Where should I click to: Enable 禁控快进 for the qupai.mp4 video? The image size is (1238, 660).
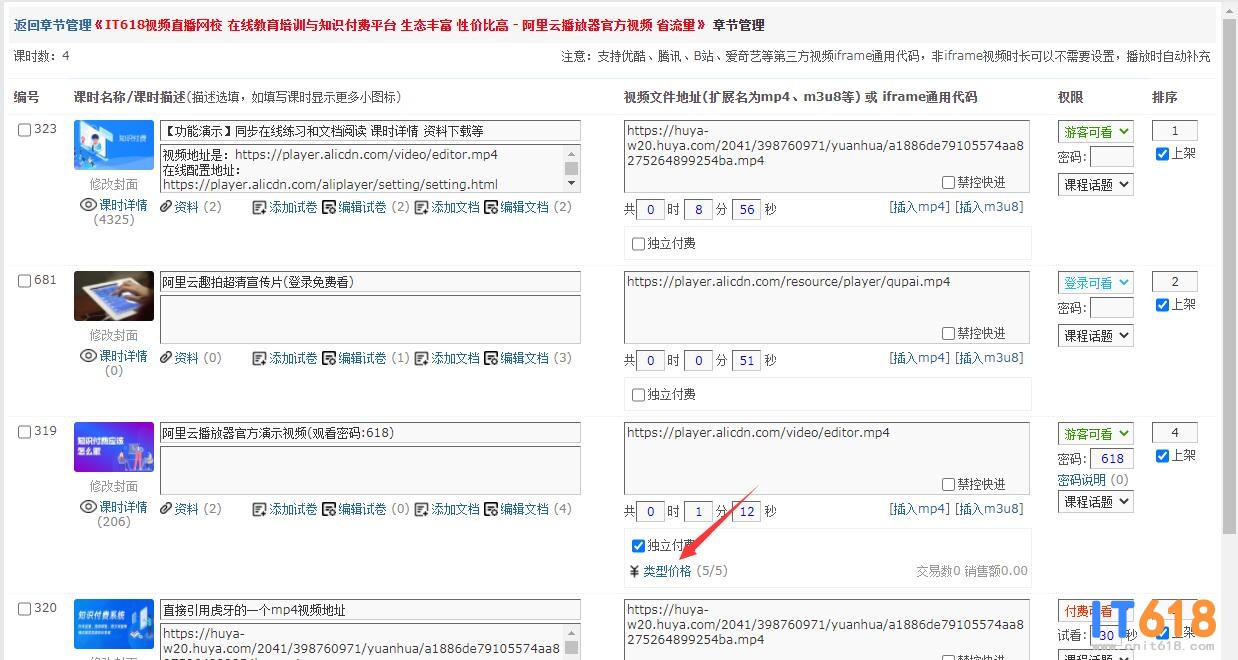click(x=948, y=334)
